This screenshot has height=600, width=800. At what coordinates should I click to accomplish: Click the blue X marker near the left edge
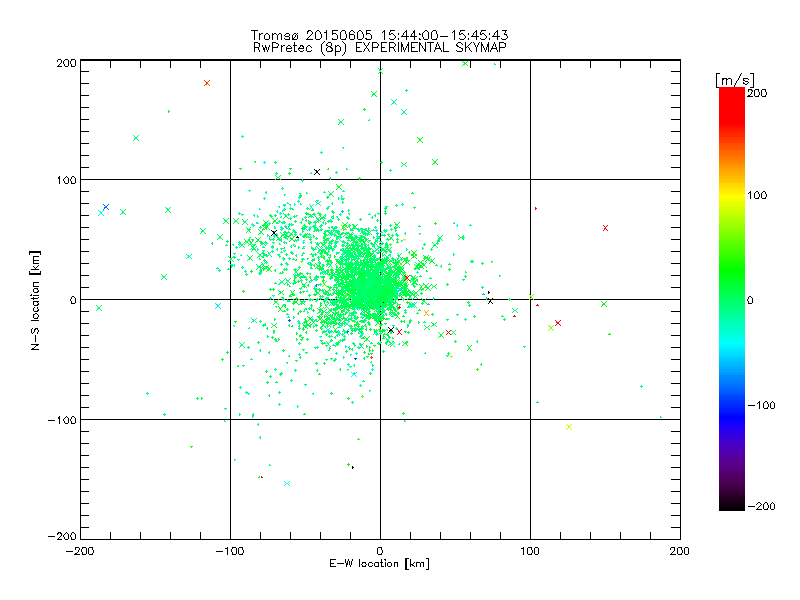tap(106, 207)
